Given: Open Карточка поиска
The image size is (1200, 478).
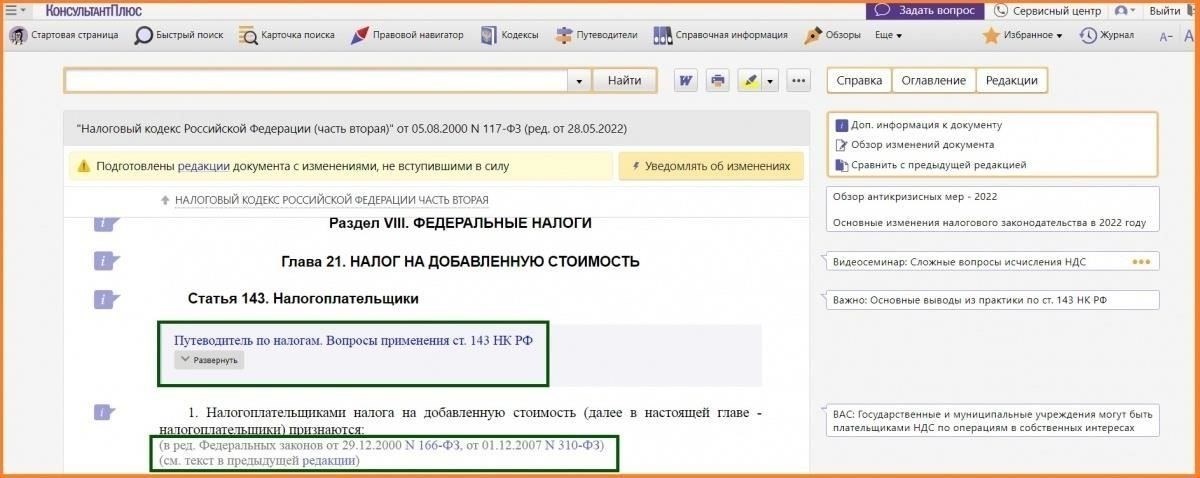Looking at the screenshot, I should [287, 35].
